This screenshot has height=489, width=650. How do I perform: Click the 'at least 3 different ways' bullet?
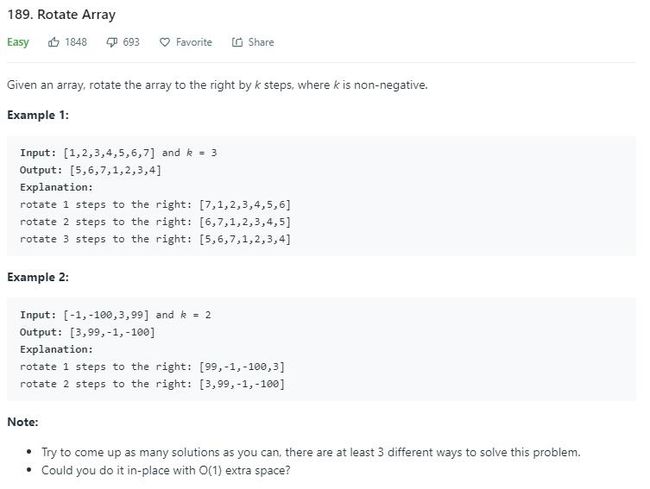[x=310, y=452]
